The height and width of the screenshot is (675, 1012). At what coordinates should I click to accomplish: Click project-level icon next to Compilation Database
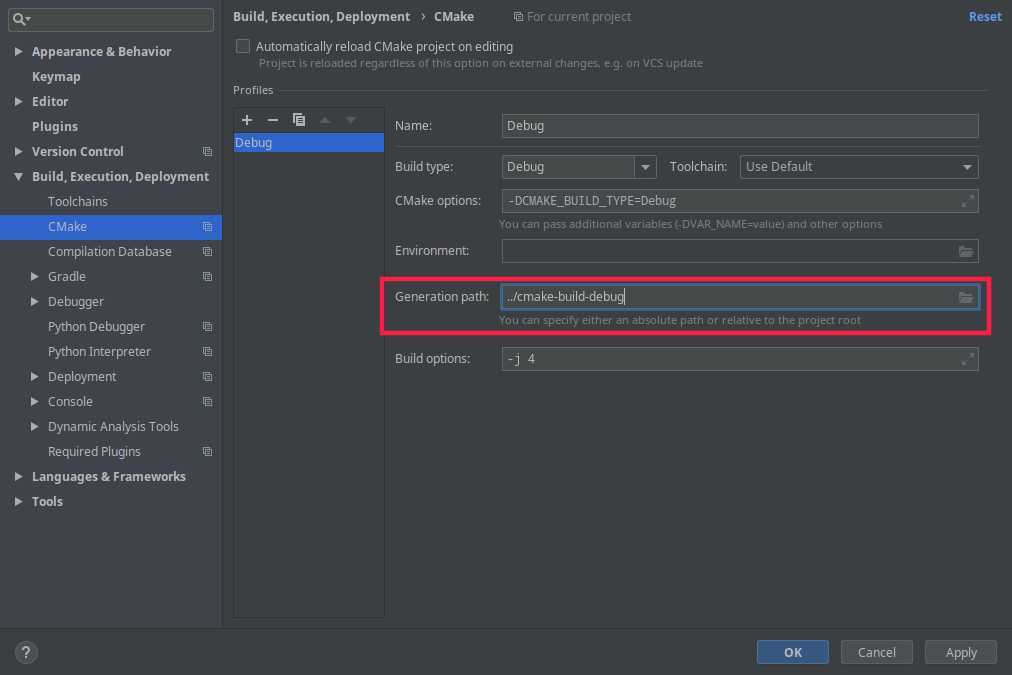click(x=207, y=252)
